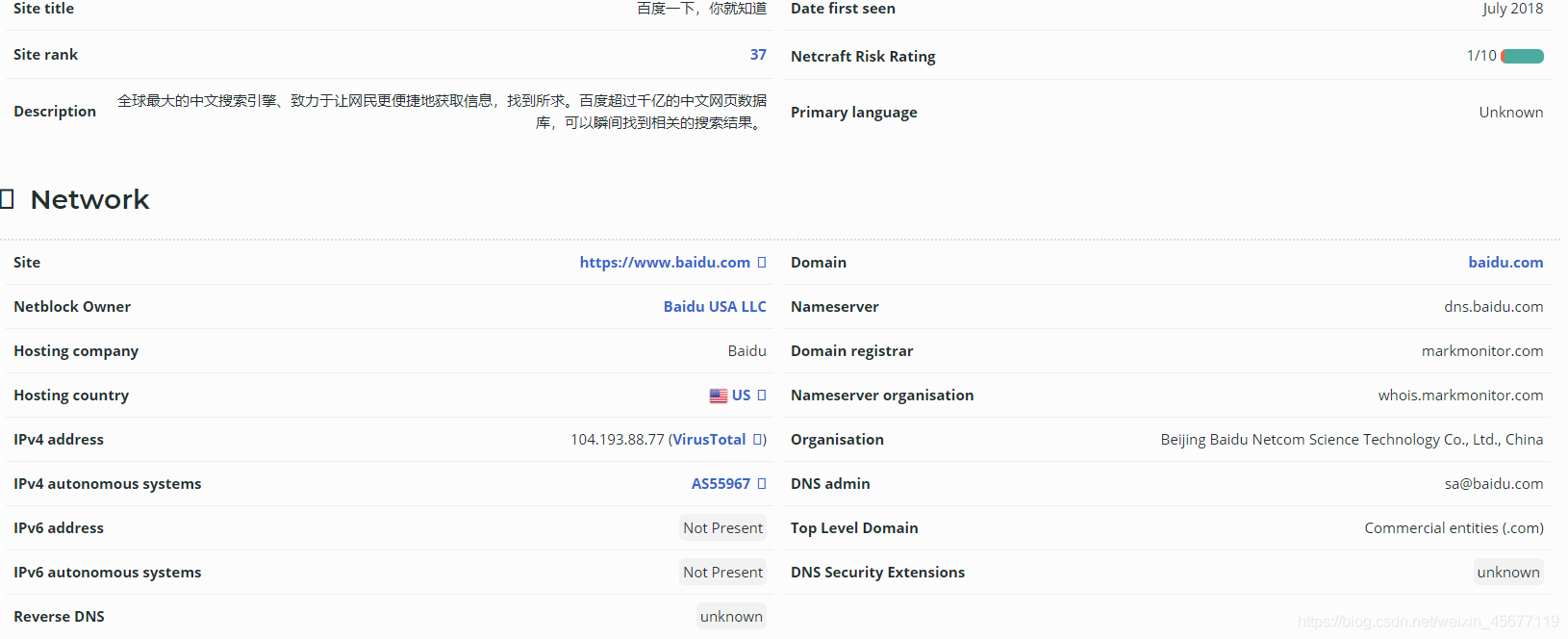Click the Primary language value Unknown
Viewport: 1568px width, 639px height.
(x=1510, y=113)
